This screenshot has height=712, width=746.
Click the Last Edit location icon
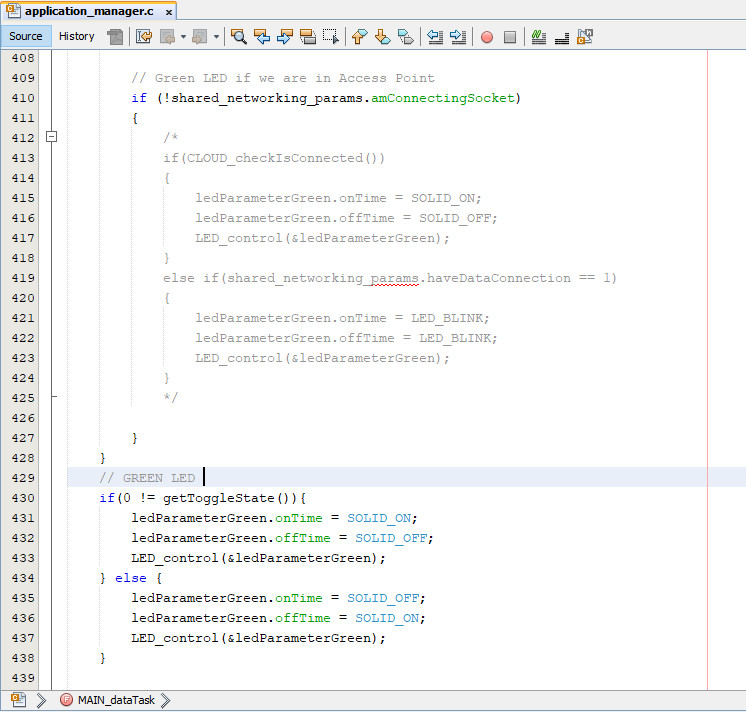point(143,37)
